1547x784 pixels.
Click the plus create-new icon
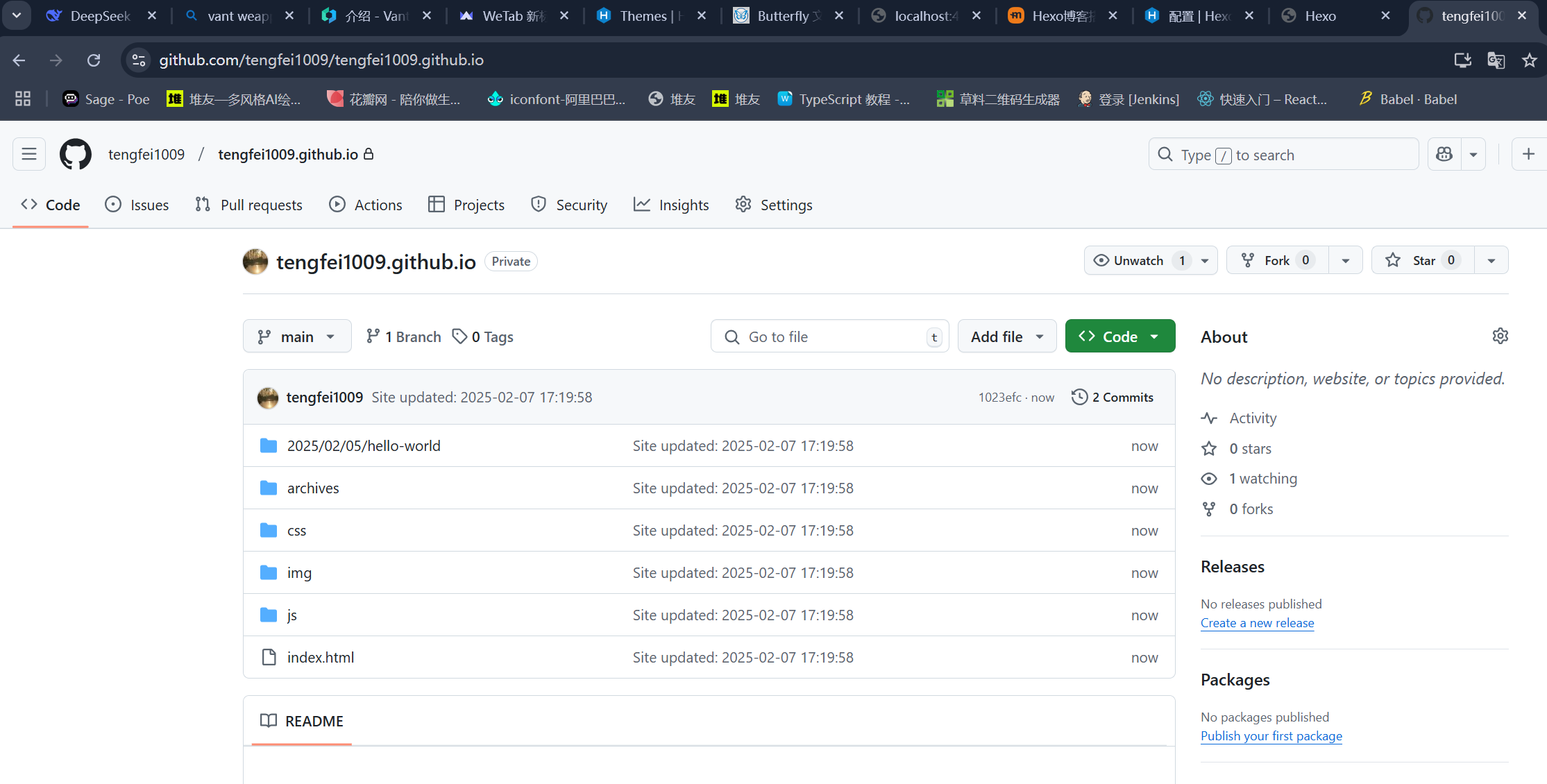(x=1528, y=155)
